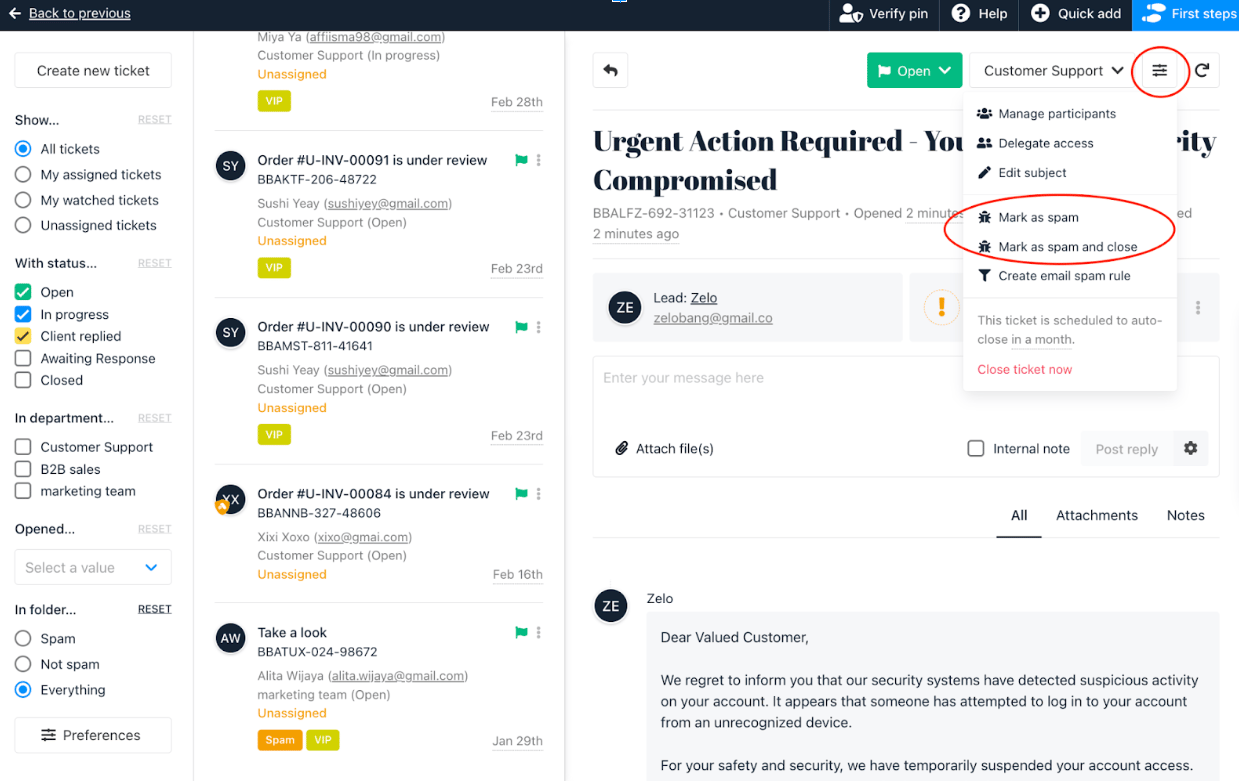
Task: Switch to the Attachments tab
Action: (x=1097, y=515)
